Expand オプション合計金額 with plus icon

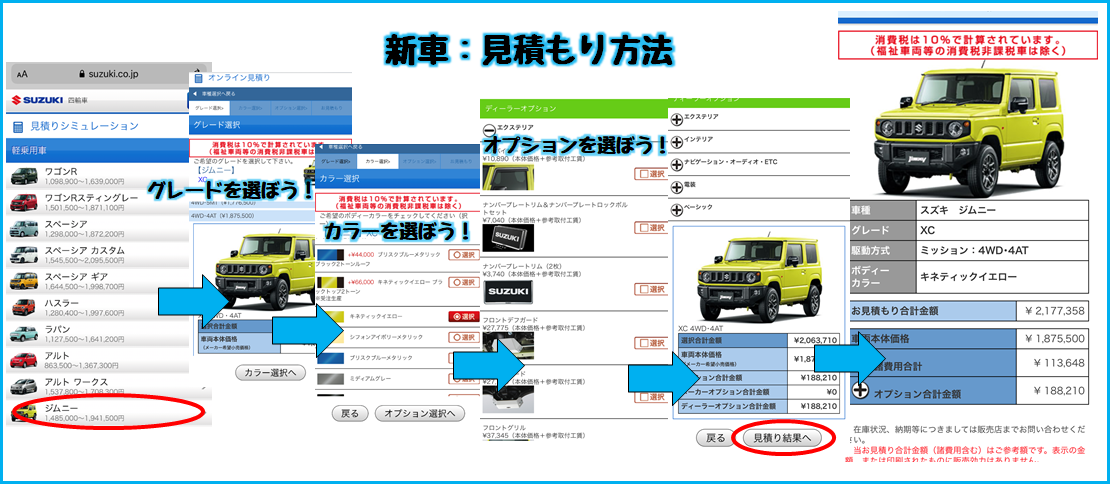[862, 391]
